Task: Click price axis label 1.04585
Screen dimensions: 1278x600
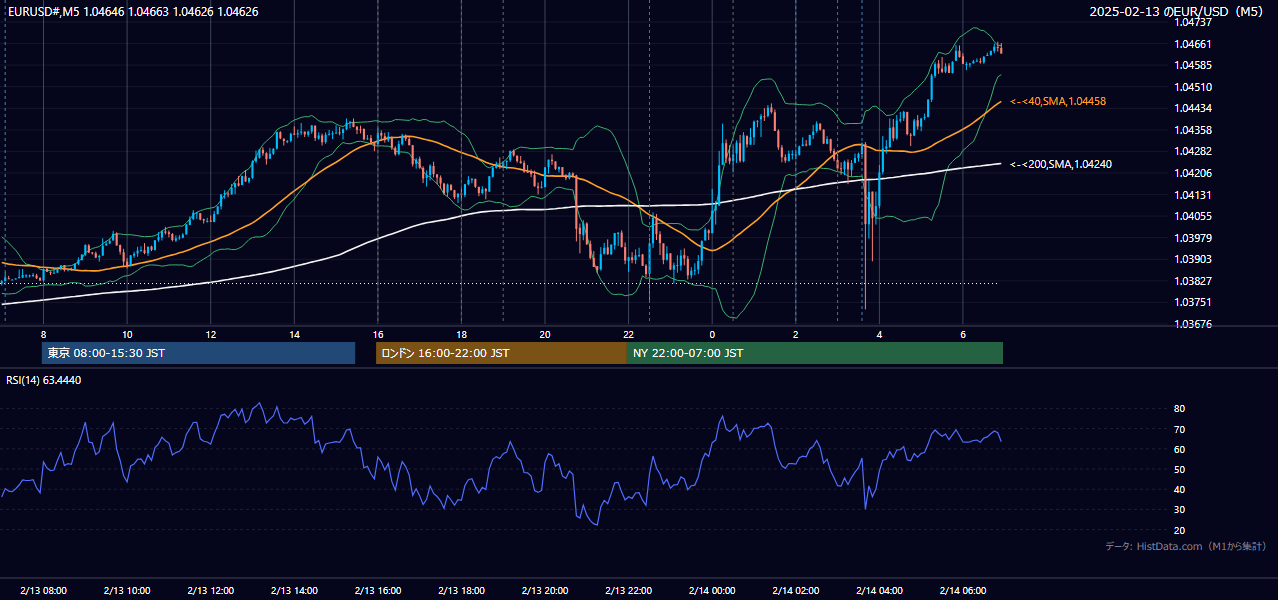Action: point(1192,65)
